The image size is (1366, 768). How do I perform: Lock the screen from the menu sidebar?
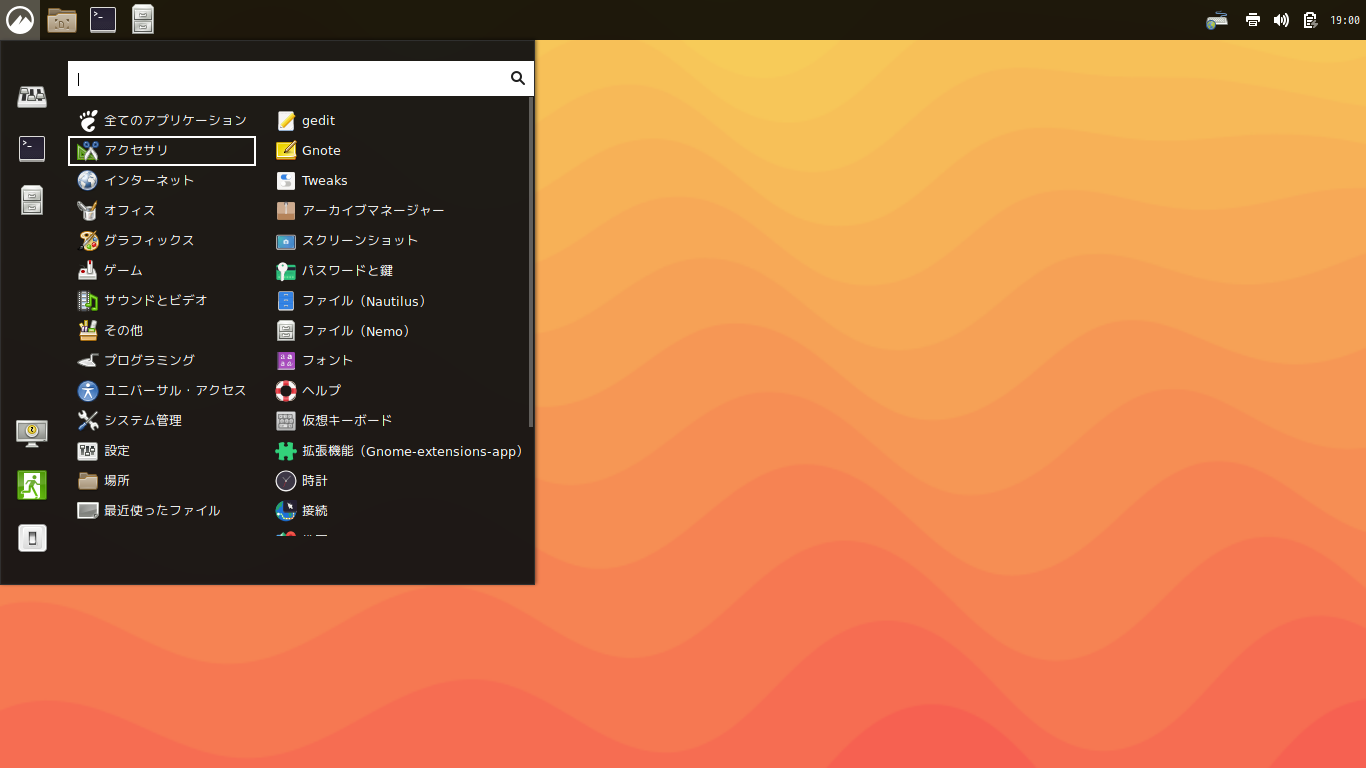(32, 433)
